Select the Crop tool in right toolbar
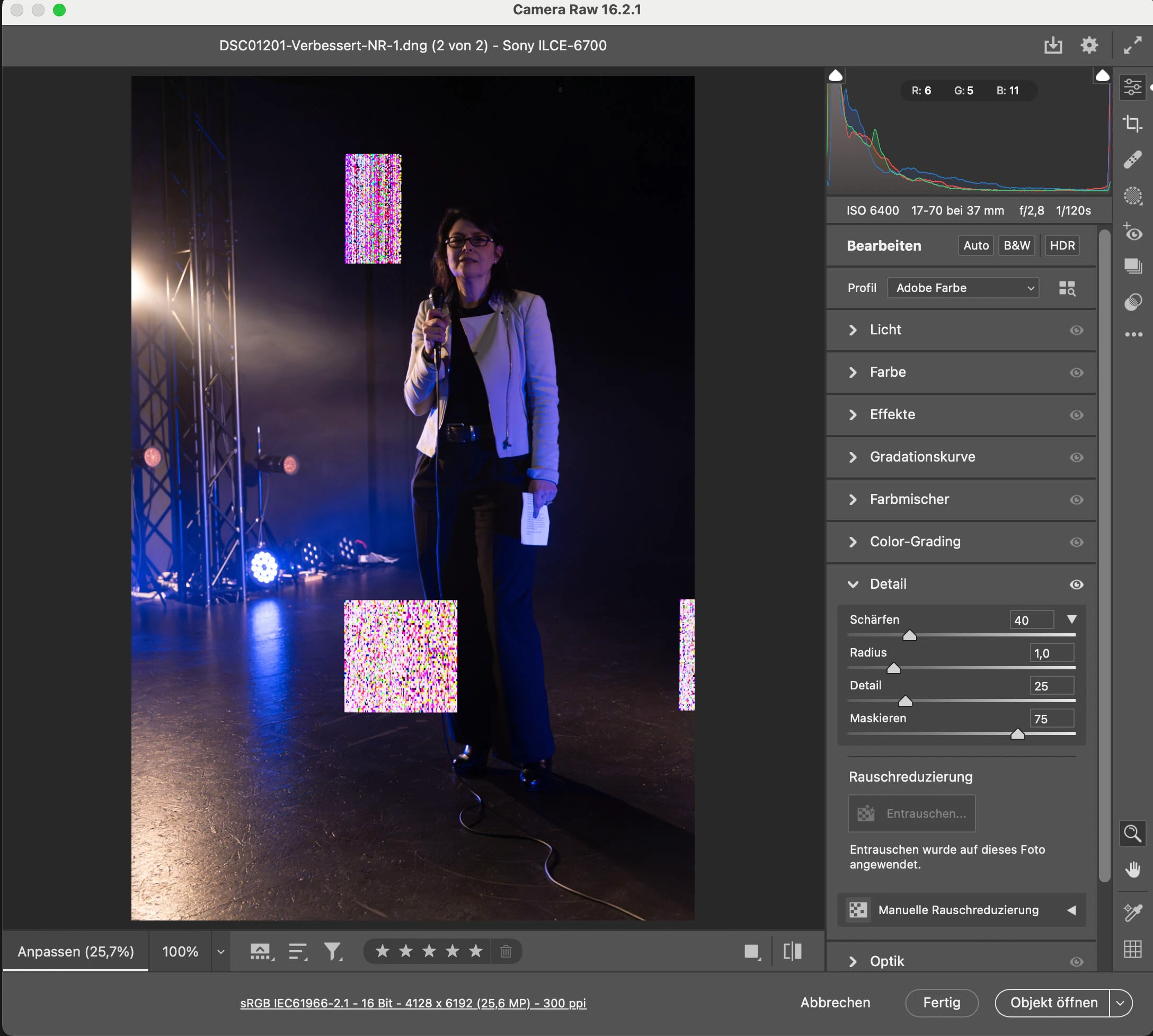This screenshot has width=1153, height=1036. coord(1132,123)
